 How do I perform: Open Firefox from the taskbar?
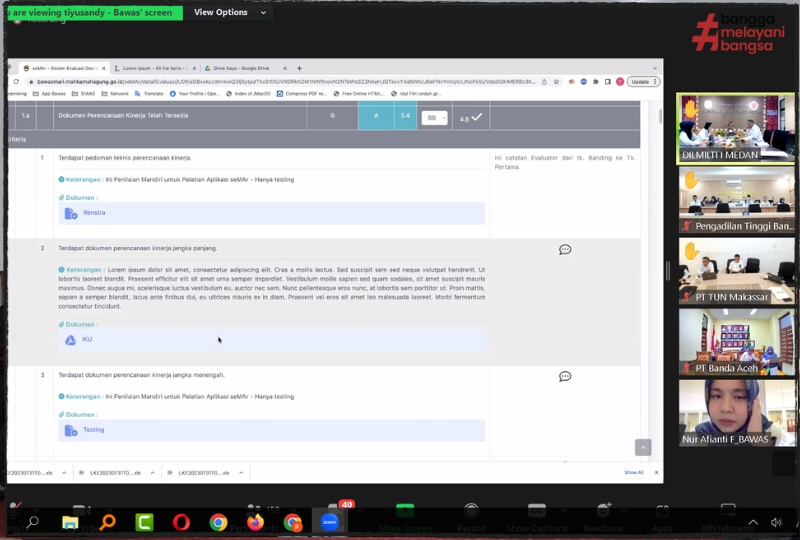pyautogui.click(x=255, y=522)
